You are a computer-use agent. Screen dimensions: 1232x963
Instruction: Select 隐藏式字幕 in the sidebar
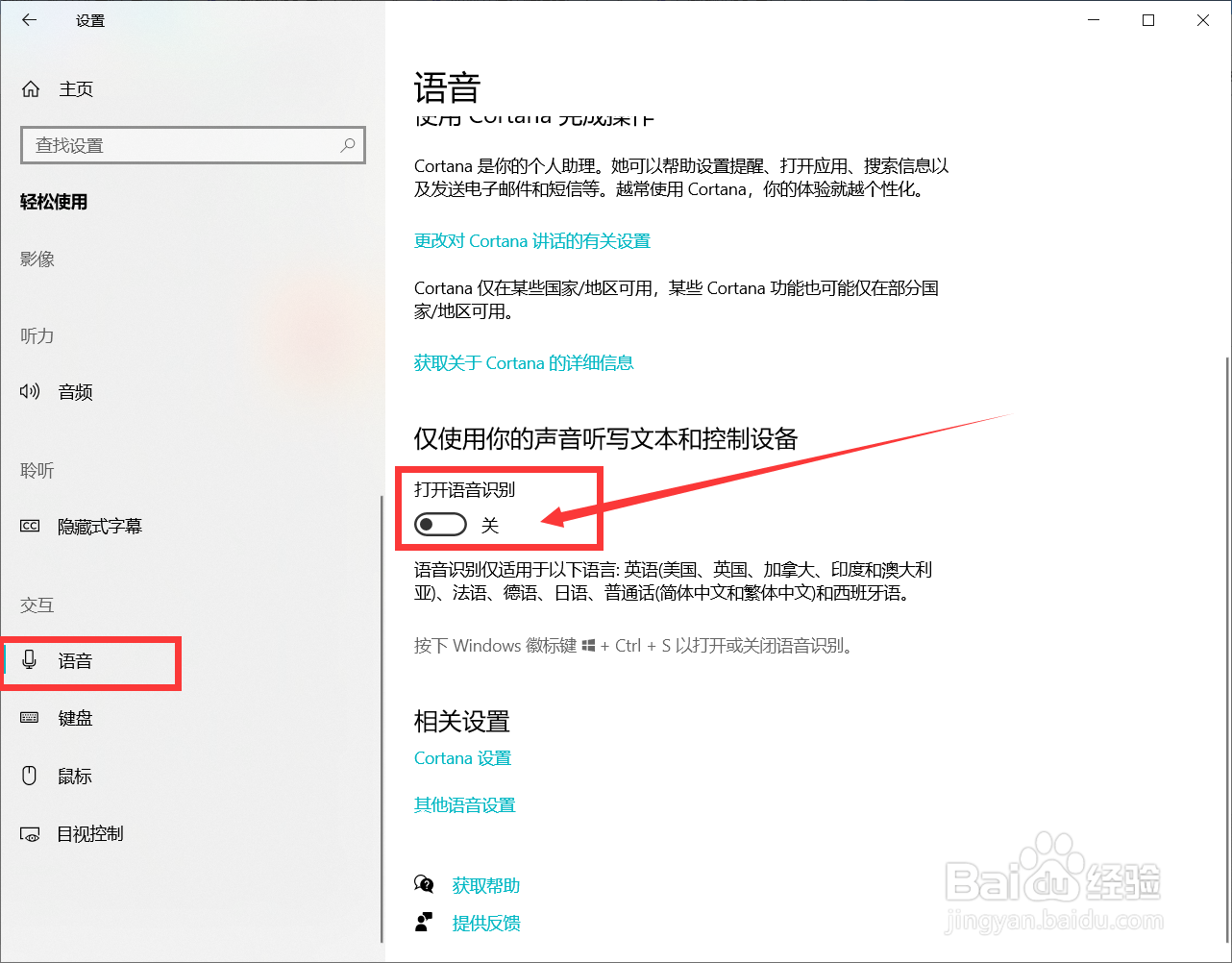coord(100,527)
